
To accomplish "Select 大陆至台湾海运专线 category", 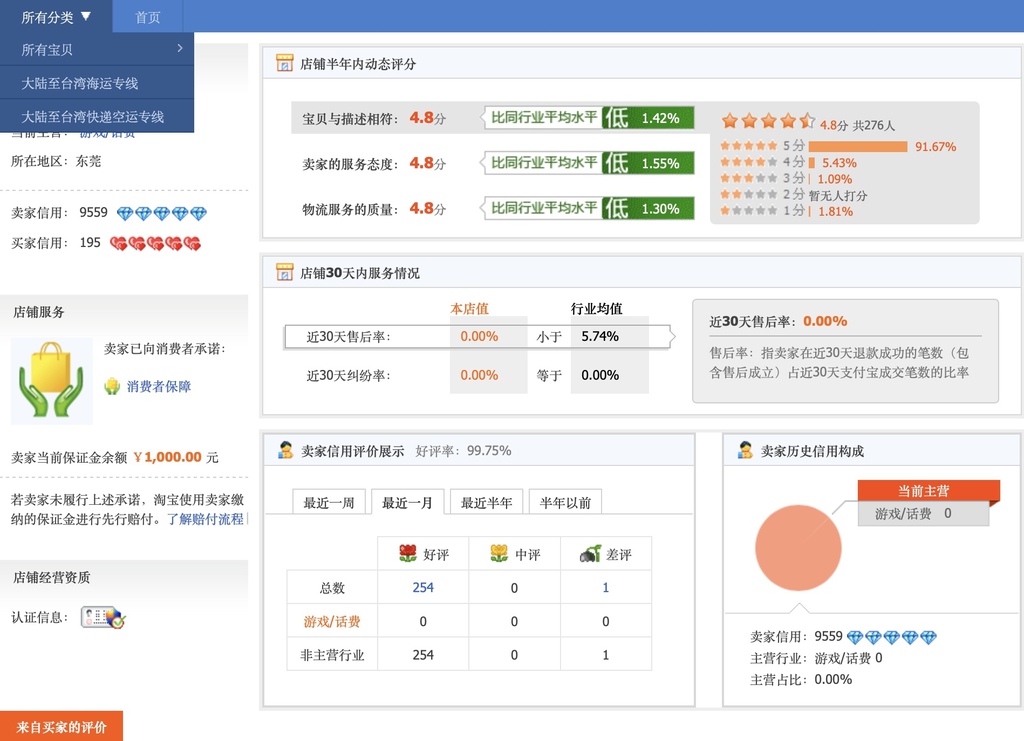I will pos(80,83).
